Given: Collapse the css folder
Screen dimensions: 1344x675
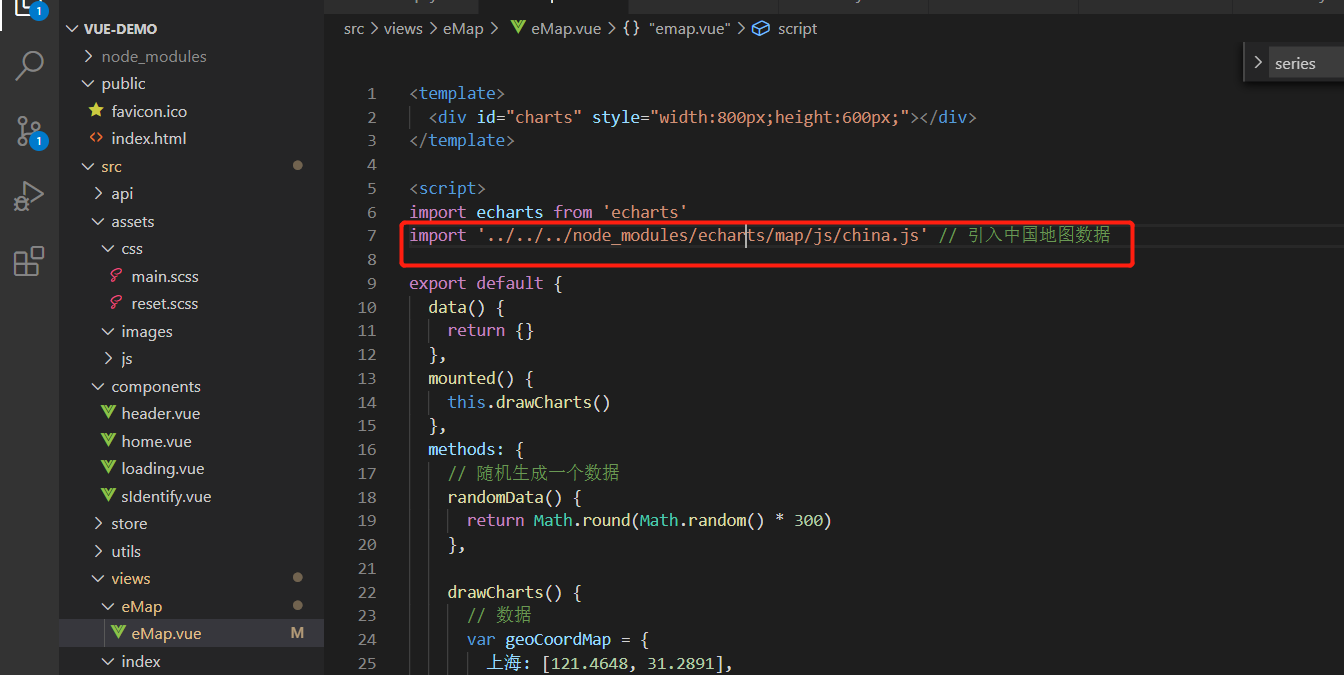Looking at the screenshot, I should (x=108, y=249).
